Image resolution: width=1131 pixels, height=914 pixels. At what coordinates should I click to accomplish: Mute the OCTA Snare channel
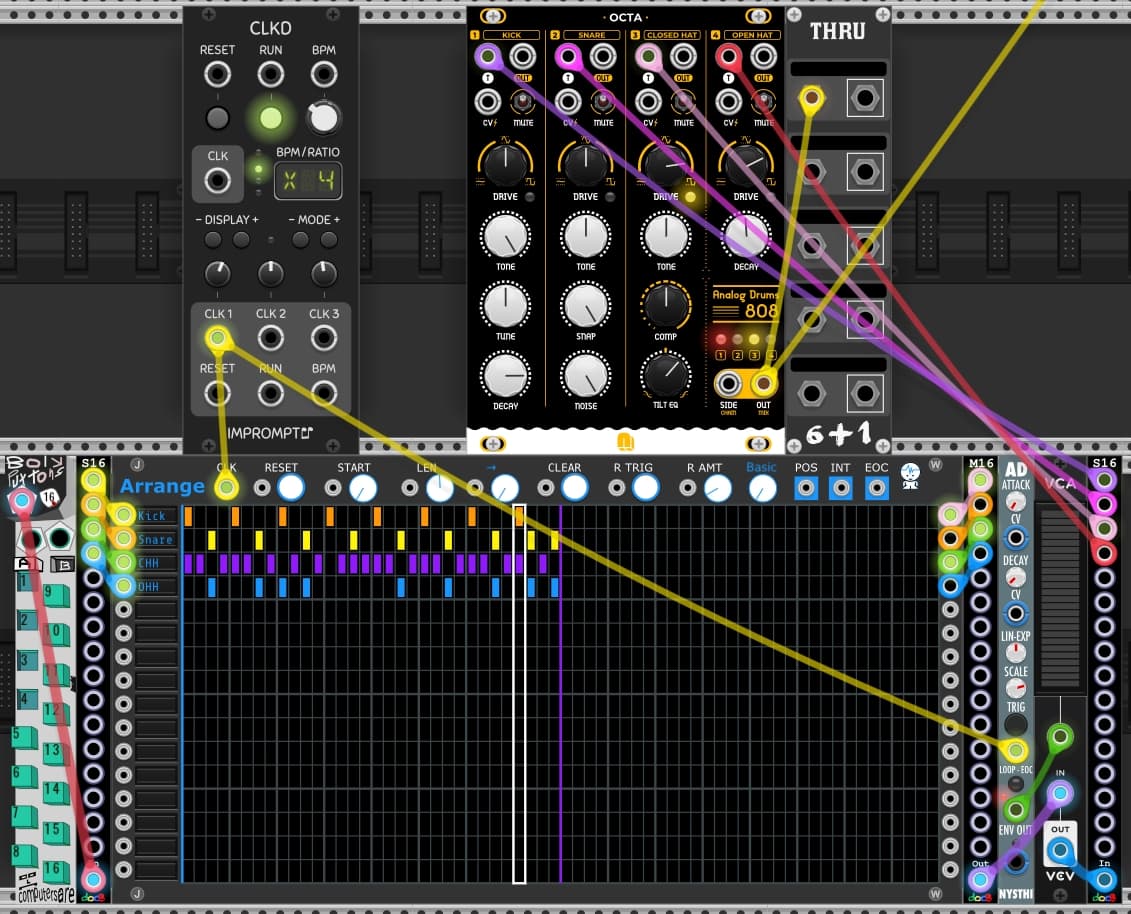(602, 102)
